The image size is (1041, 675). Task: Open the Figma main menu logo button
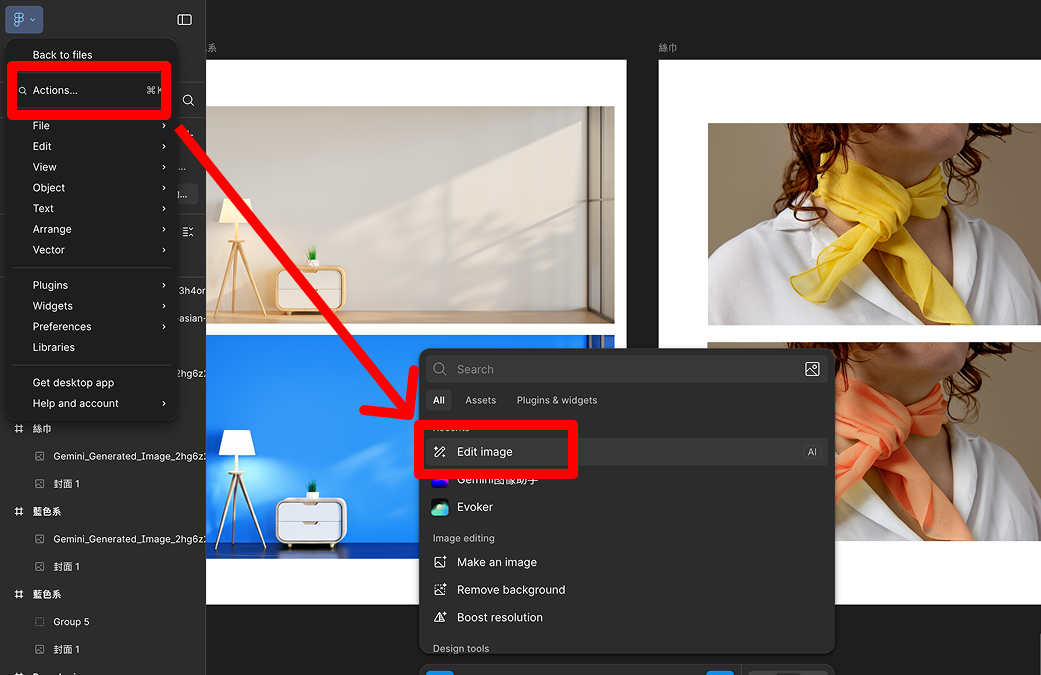click(x=24, y=19)
